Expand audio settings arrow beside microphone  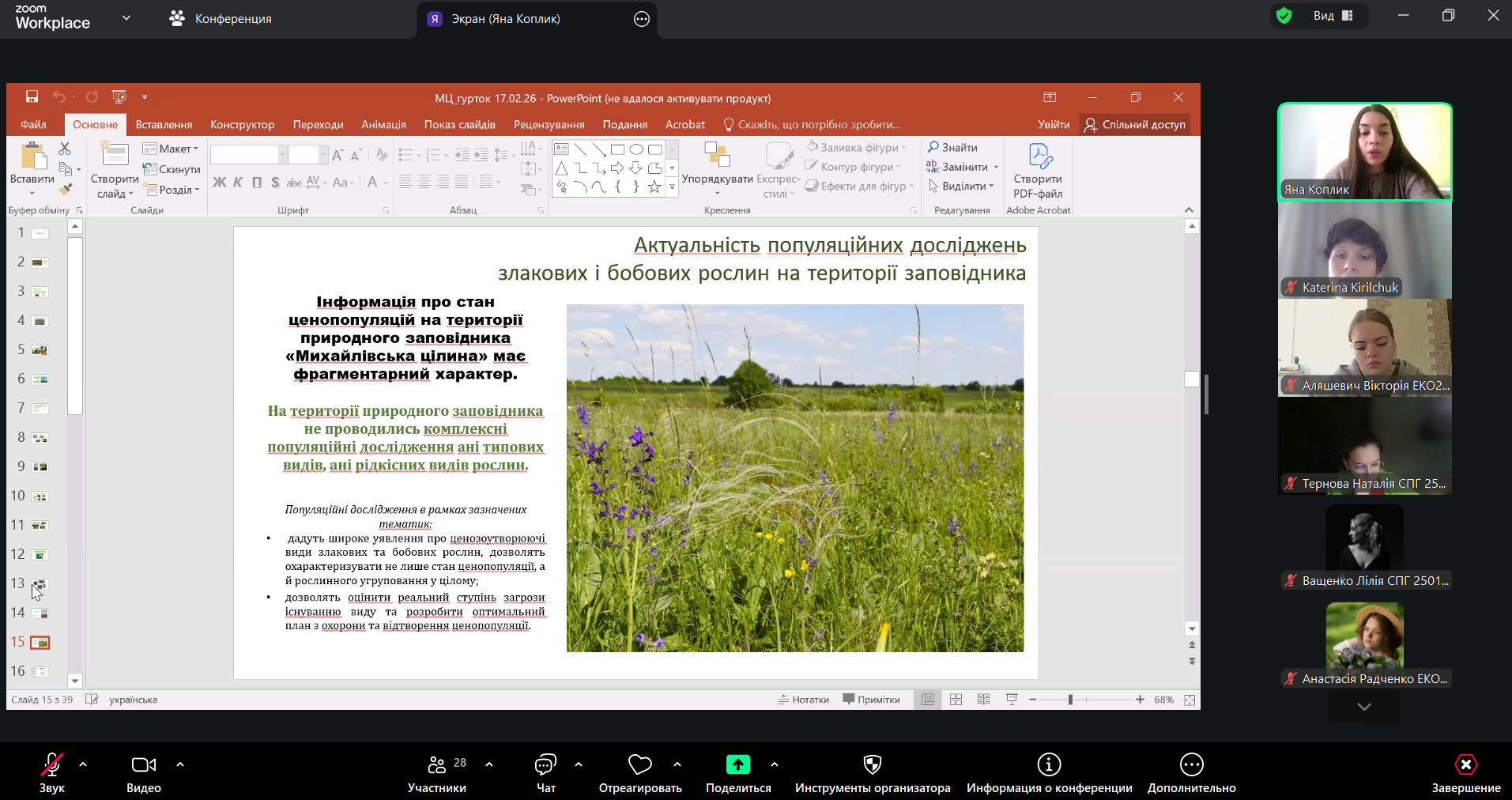(83, 764)
